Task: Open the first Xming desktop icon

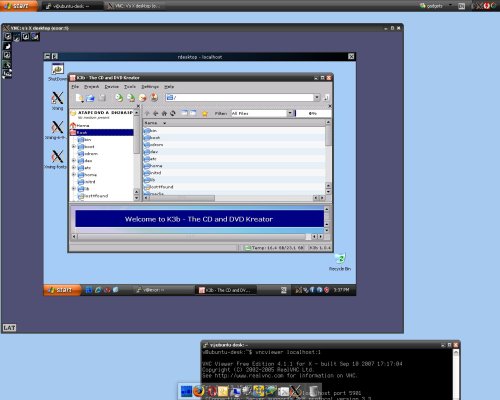Action: 57,101
